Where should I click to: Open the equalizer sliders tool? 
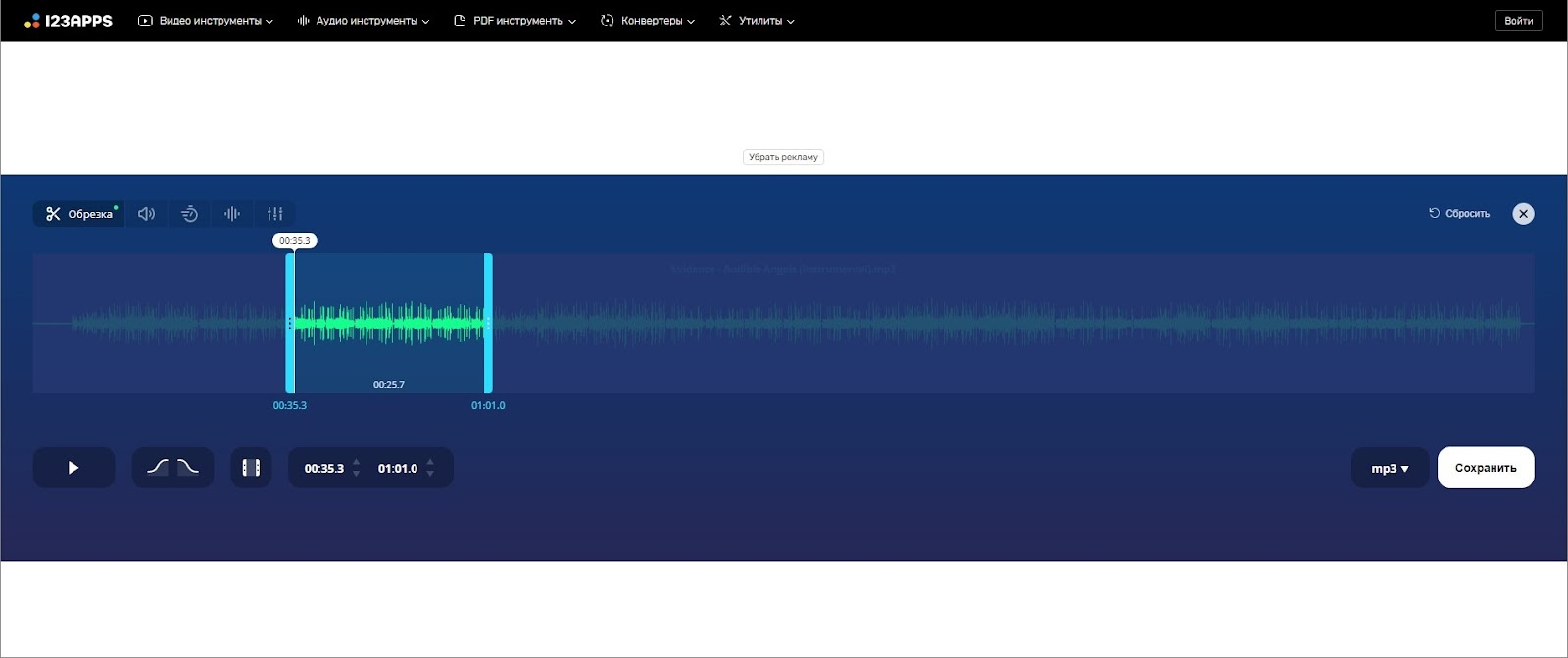point(275,214)
